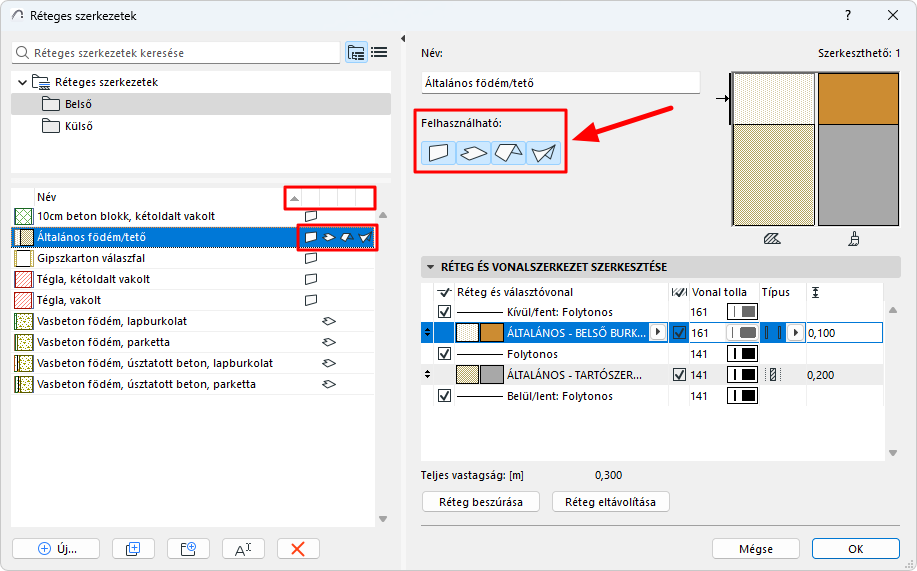Viewport: 917px width, 571px height.
Task: Open the help question mark
Action: point(848,15)
